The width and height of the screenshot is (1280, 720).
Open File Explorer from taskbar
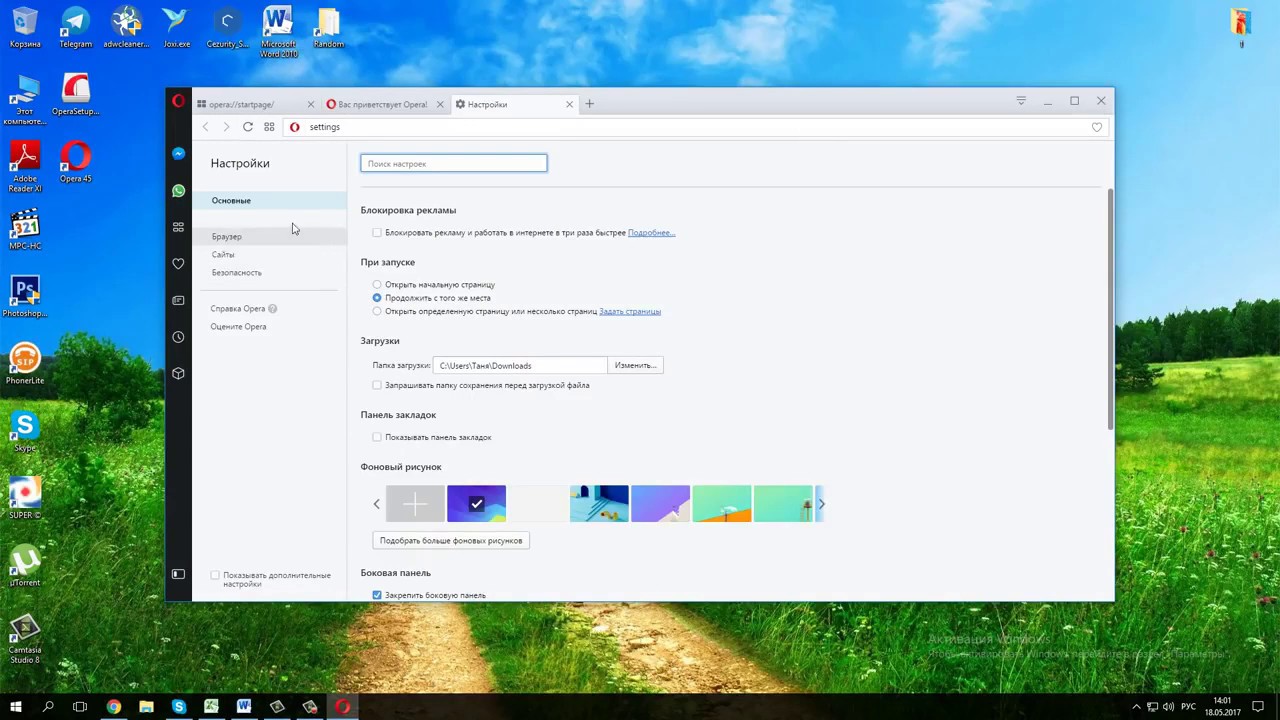(146, 707)
